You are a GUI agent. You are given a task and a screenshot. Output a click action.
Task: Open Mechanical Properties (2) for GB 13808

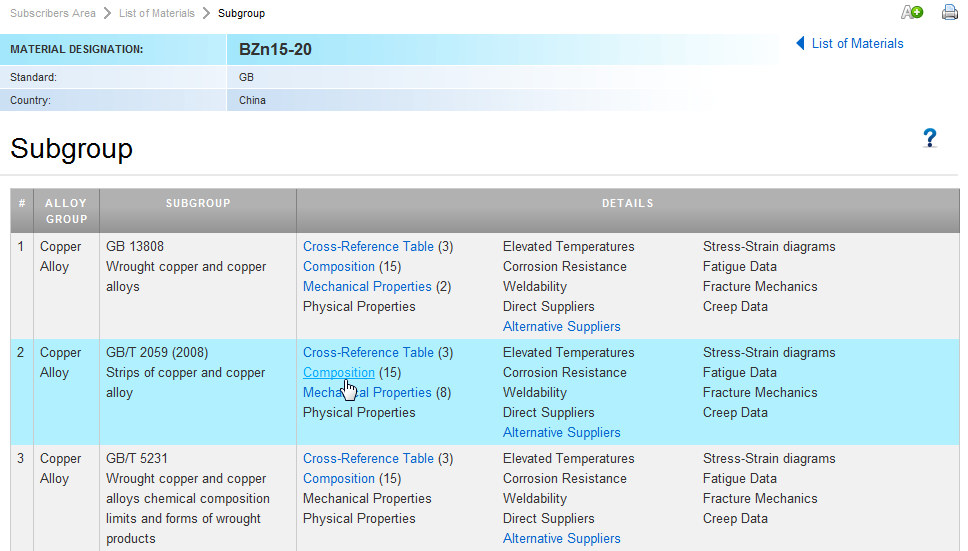[367, 286]
